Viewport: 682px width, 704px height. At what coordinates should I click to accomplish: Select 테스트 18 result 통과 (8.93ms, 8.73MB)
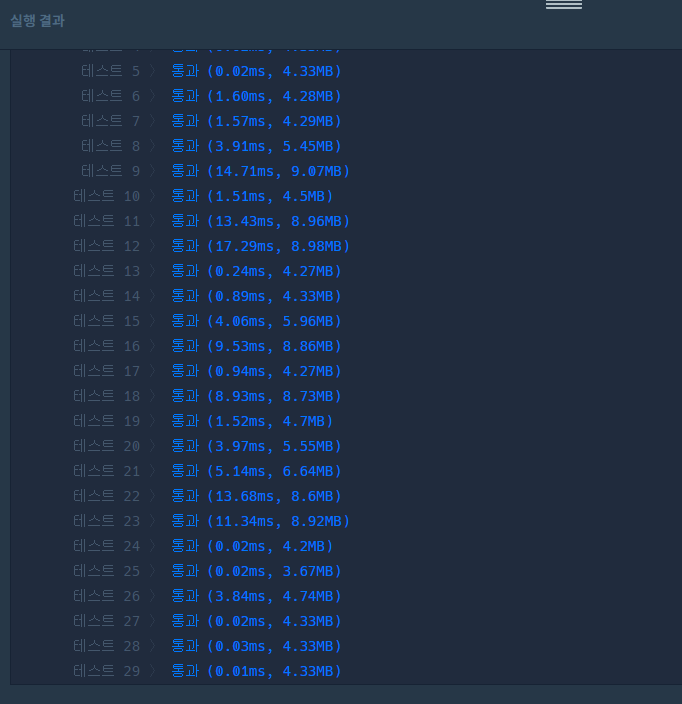pyautogui.click(x=256, y=396)
